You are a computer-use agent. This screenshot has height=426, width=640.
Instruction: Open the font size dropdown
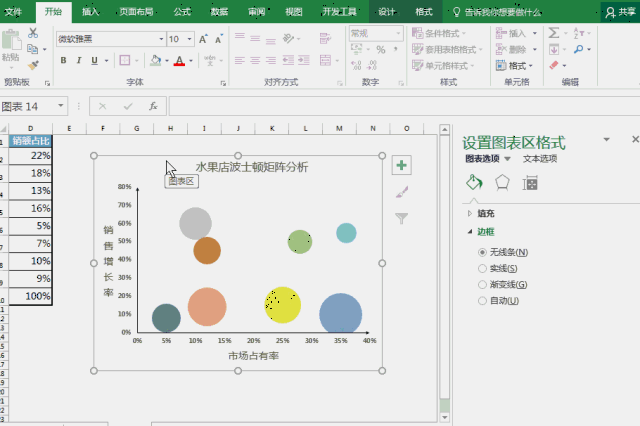(x=189, y=39)
